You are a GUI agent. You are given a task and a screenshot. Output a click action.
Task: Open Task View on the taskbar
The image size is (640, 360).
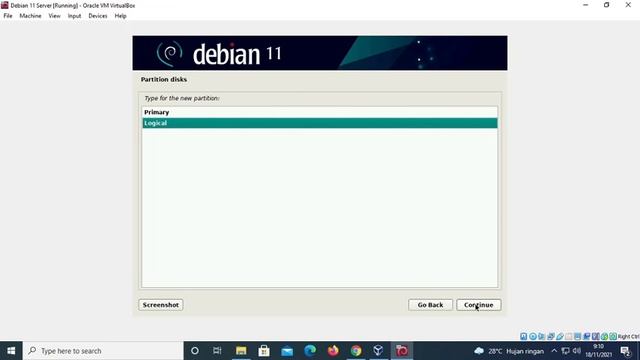point(217,351)
